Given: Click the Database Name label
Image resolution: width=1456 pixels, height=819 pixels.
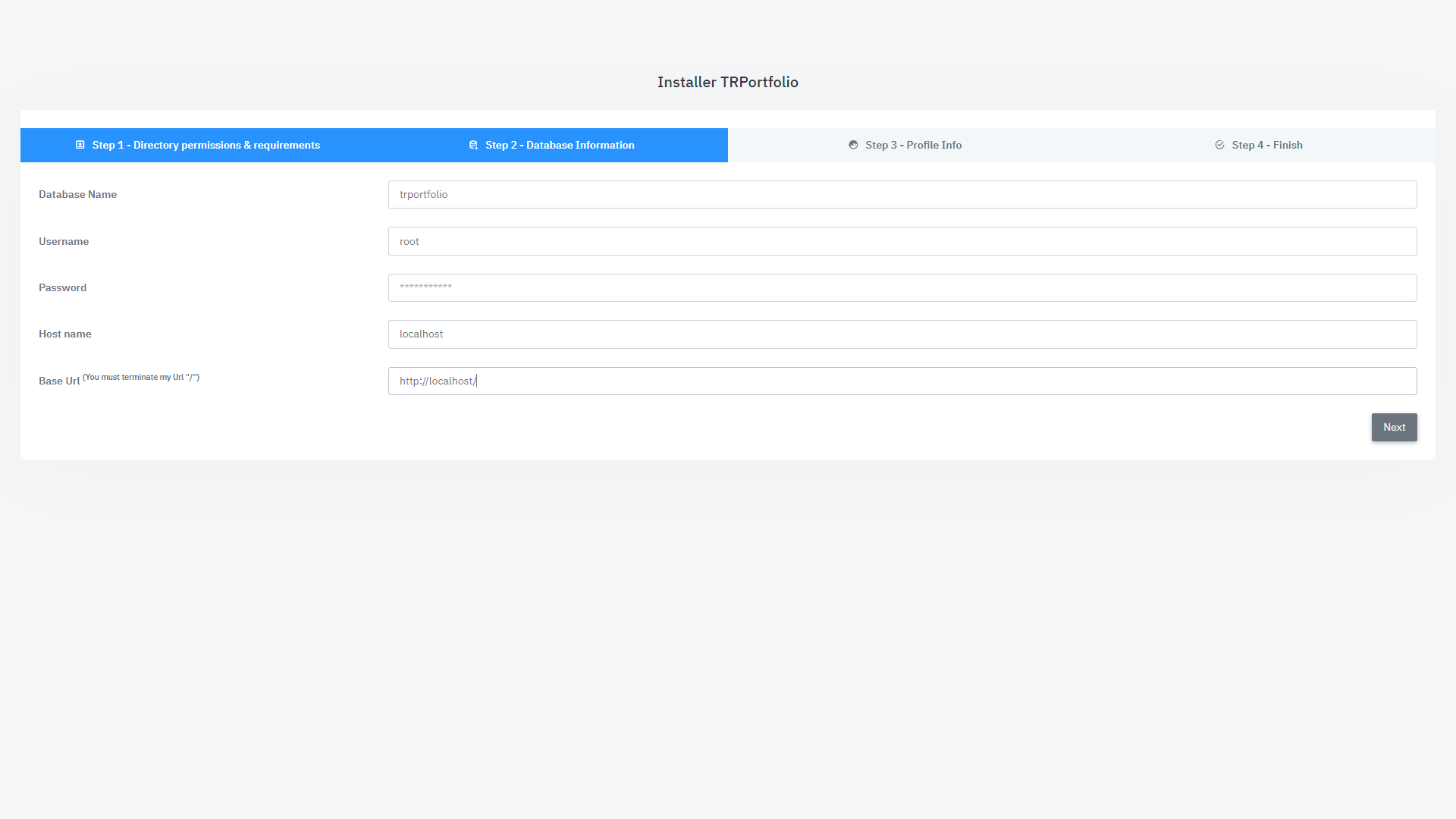Looking at the screenshot, I should click(x=77, y=194).
